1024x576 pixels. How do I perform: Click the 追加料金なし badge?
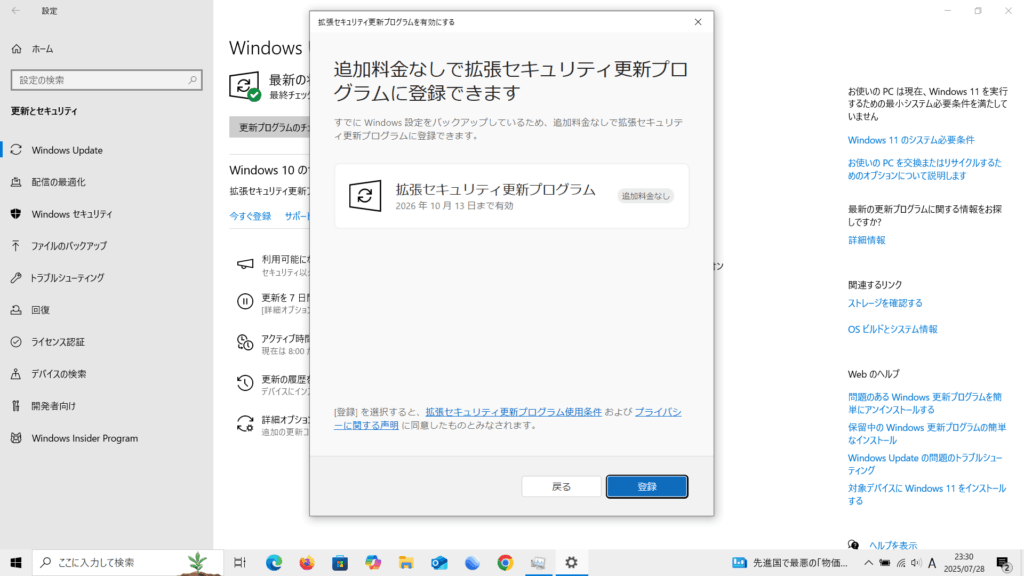point(645,196)
